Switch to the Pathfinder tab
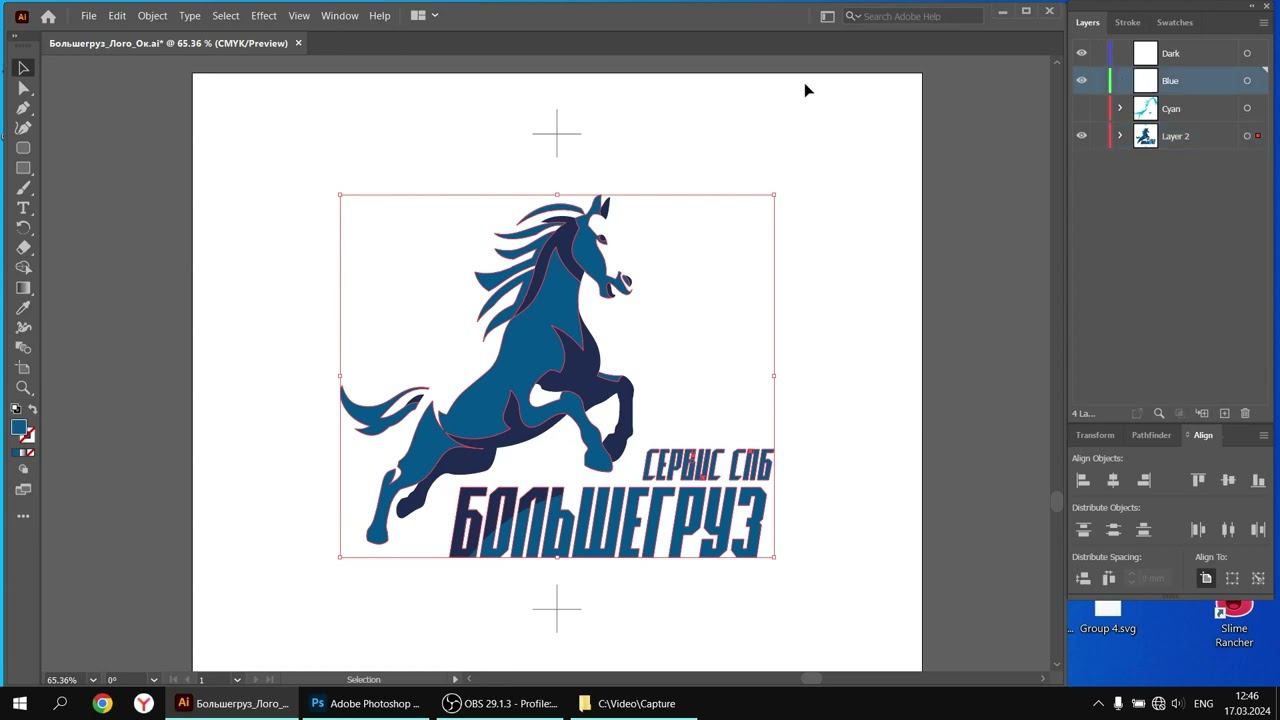This screenshot has width=1280, height=720. [1151, 435]
